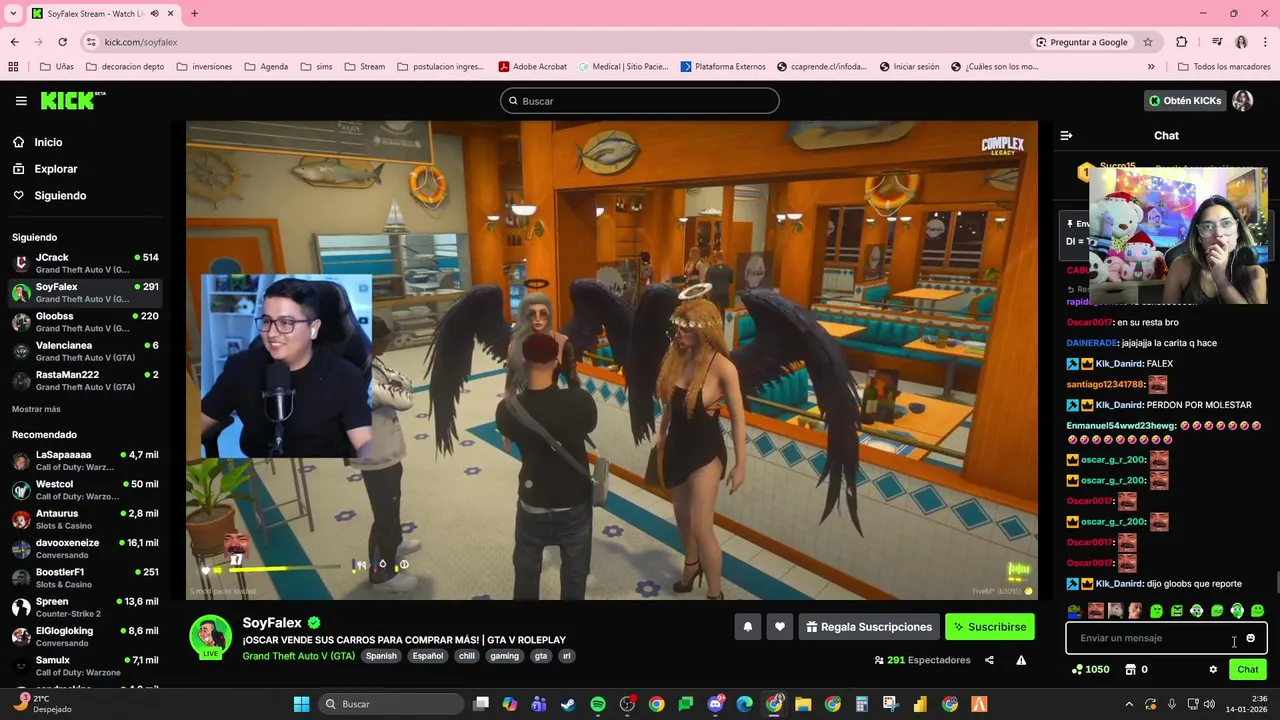The image size is (1280, 720).
Task: Click the green Chat send button
Action: tap(1248, 670)
